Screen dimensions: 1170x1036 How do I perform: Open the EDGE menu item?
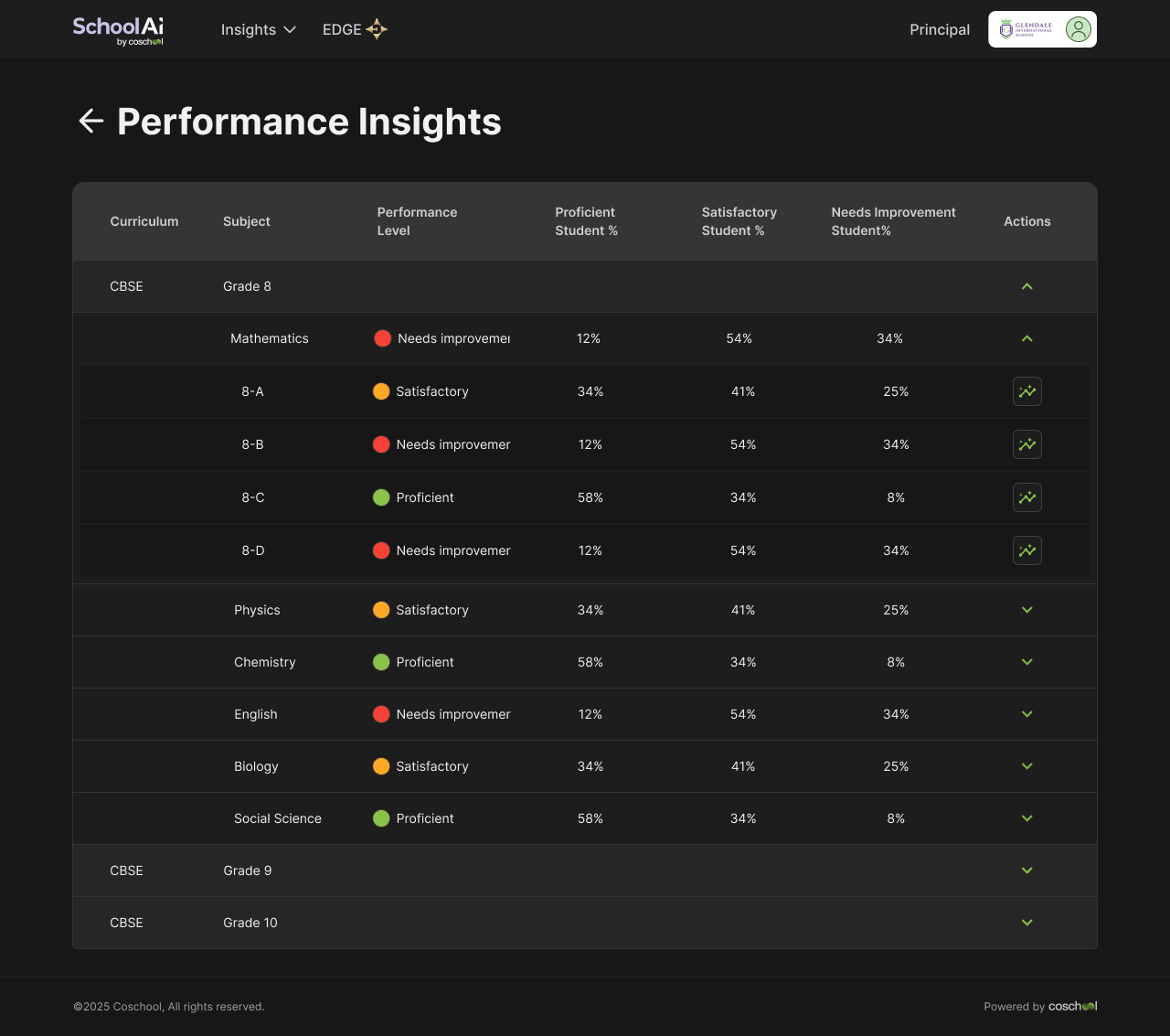coord(355,29)
